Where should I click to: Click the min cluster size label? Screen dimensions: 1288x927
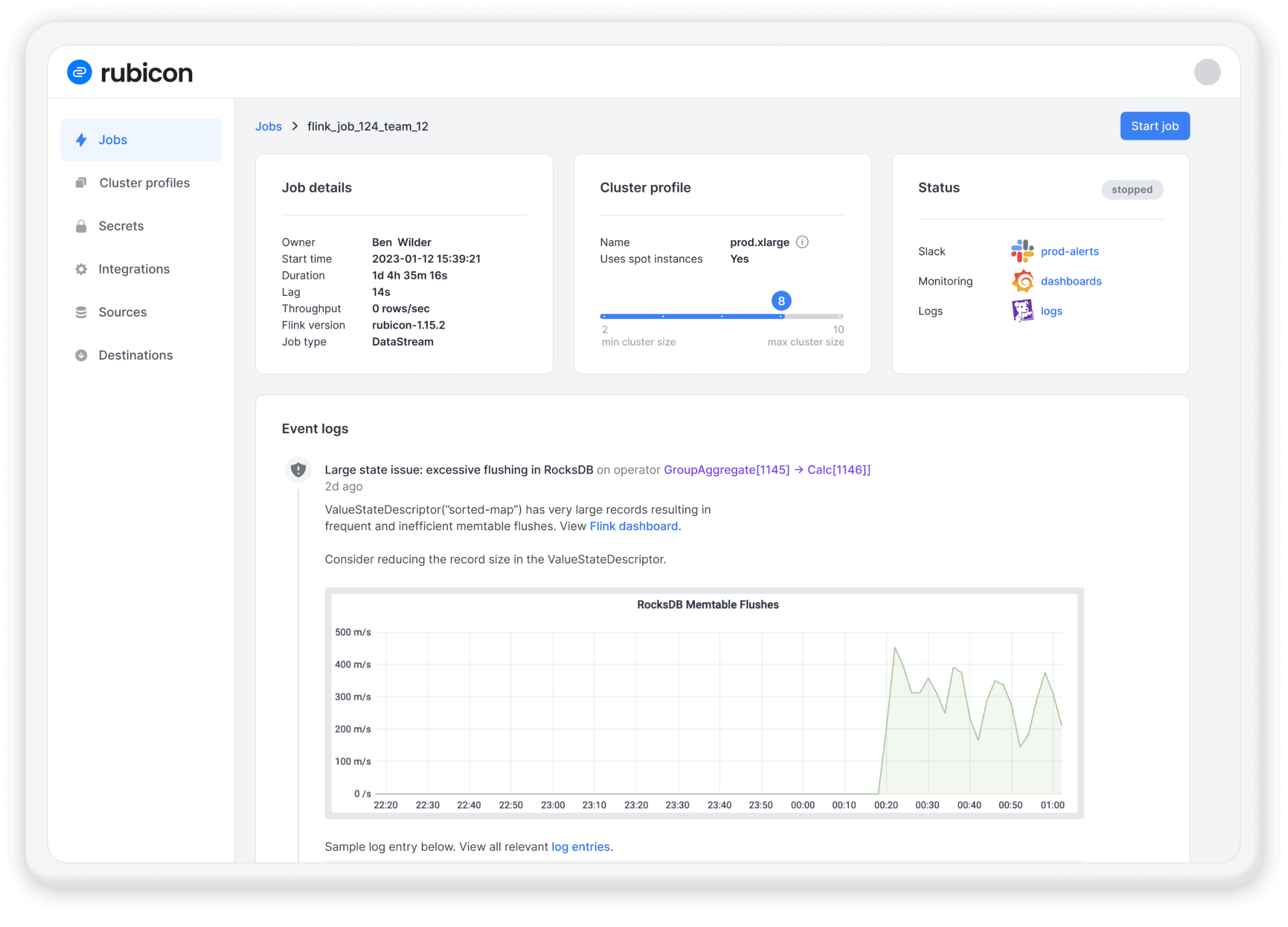coord(638,342)
